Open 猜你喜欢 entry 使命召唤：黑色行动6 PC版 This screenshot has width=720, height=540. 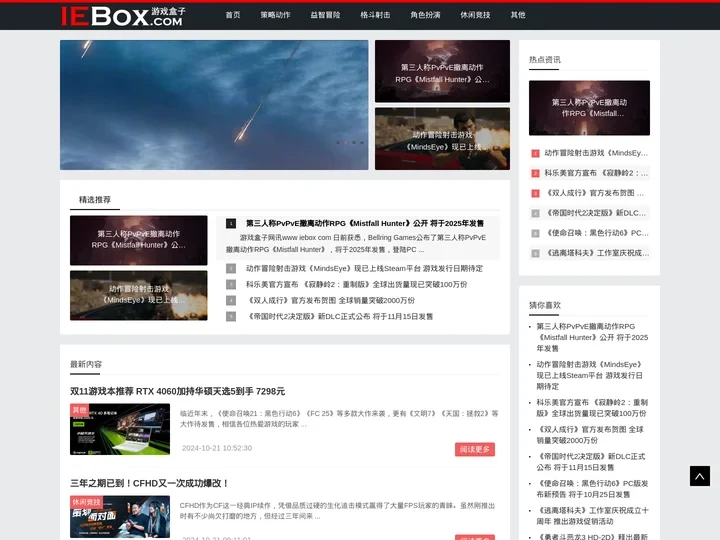click(592, 489)
